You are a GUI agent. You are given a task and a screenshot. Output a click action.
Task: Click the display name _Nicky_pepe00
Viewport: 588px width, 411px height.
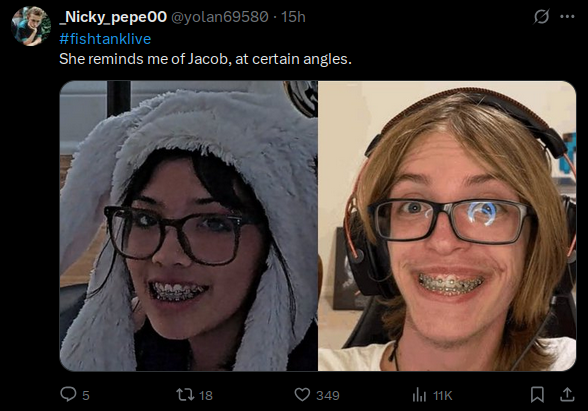coord(113,17)
